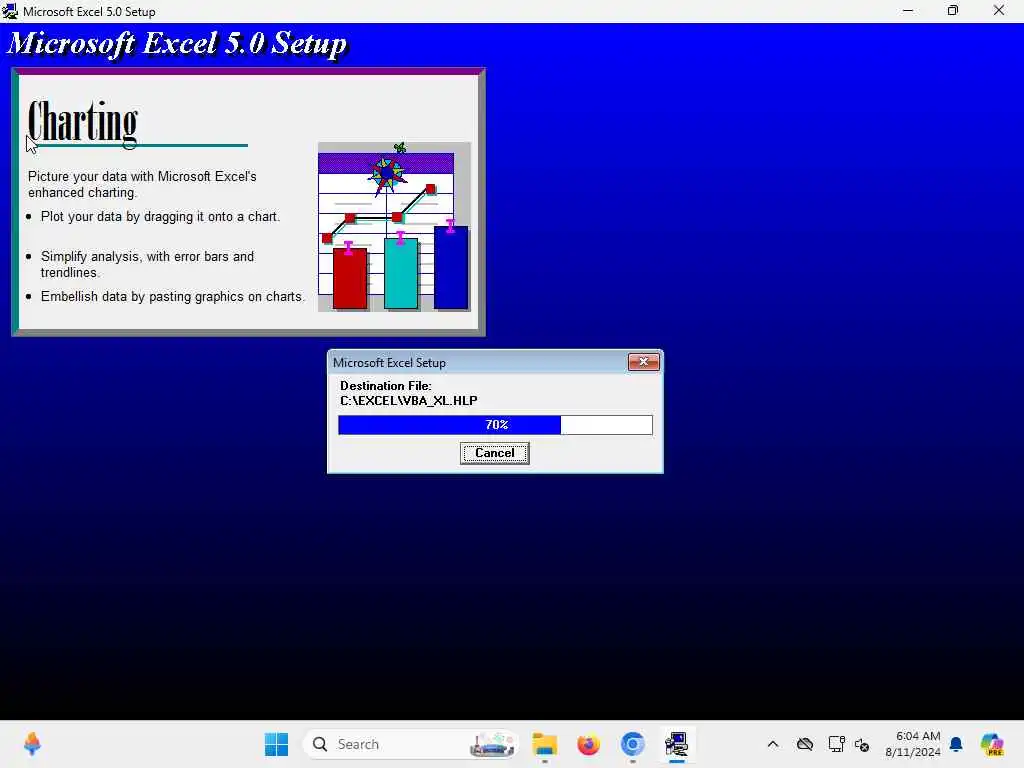Click the charting illustration graphic
Screen dimensions: 1024x768
click(x=394, y=226)
